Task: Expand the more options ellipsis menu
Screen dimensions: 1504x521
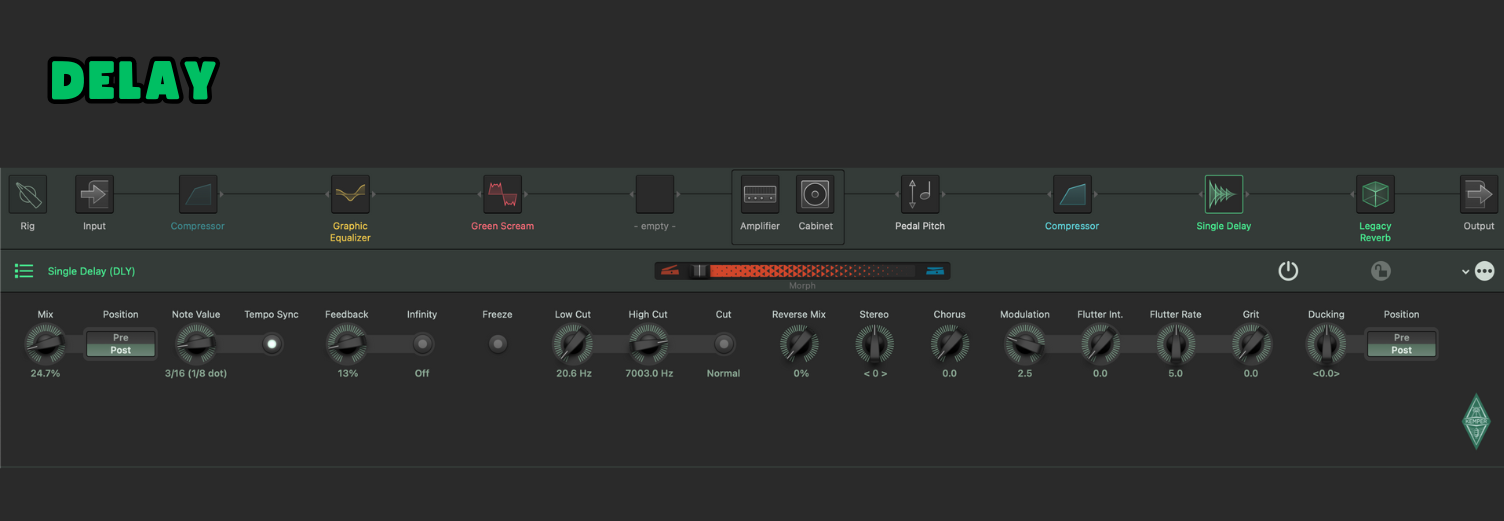Action: tap(1484, 271)
